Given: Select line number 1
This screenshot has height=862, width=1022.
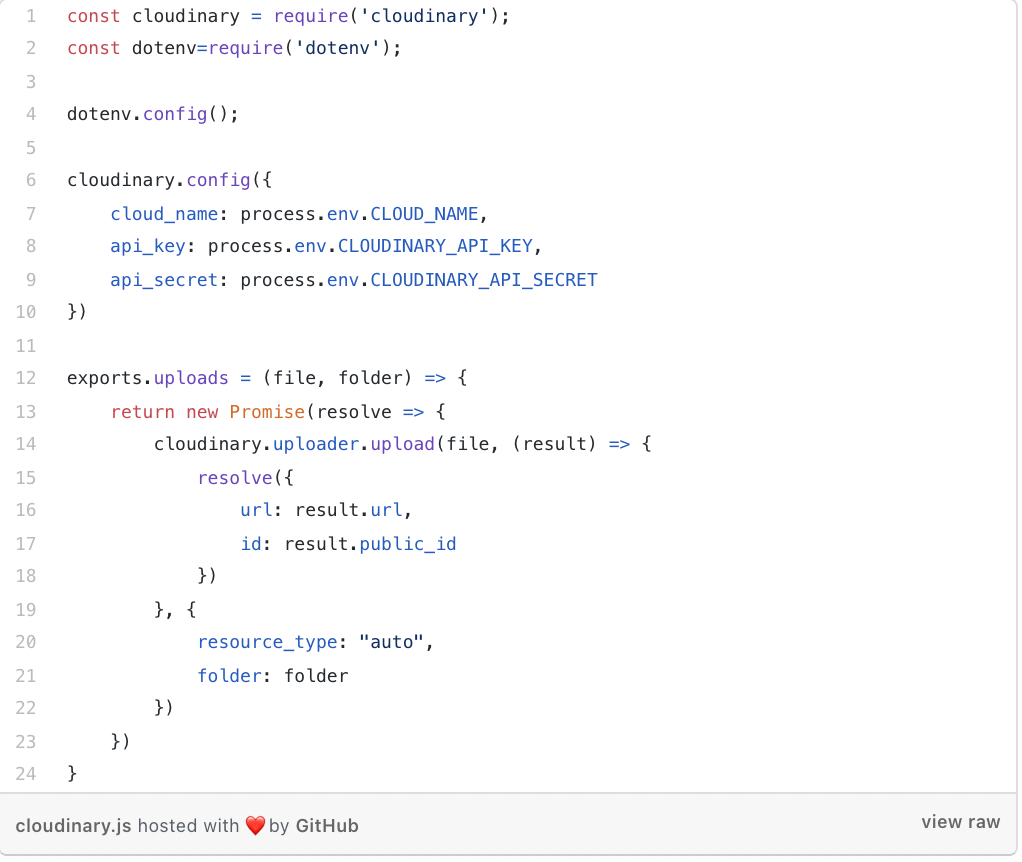Looking at the screenshot, I should [31, 16].
